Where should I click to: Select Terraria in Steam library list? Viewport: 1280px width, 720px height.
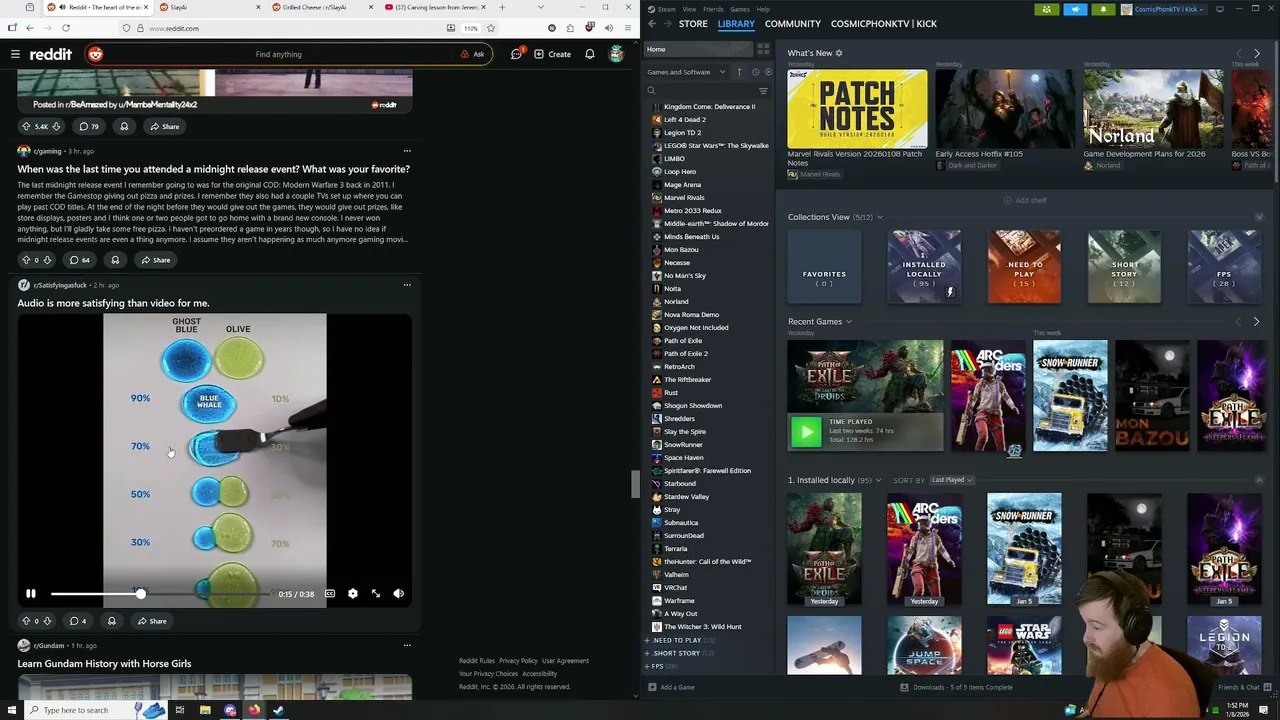tap(676, 548)
